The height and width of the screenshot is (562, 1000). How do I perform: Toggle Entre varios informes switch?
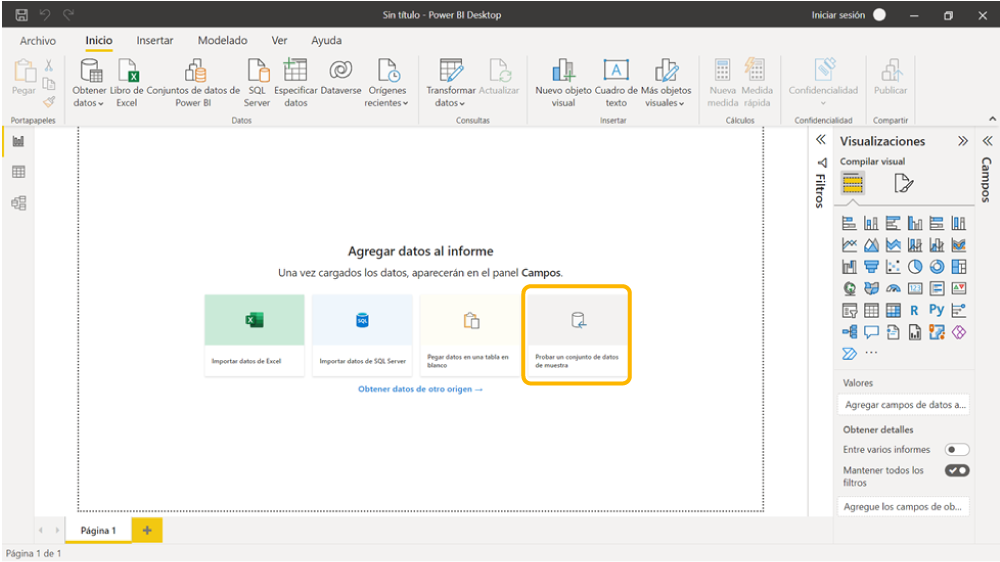click(x=957, y=450)
